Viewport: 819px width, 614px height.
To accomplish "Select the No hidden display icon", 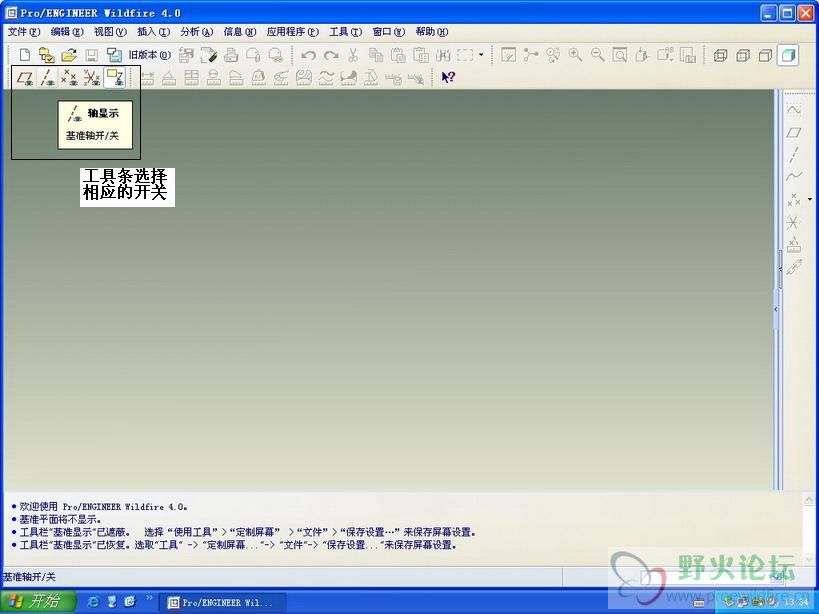I will pyautogui.click(x=765, y=54).
